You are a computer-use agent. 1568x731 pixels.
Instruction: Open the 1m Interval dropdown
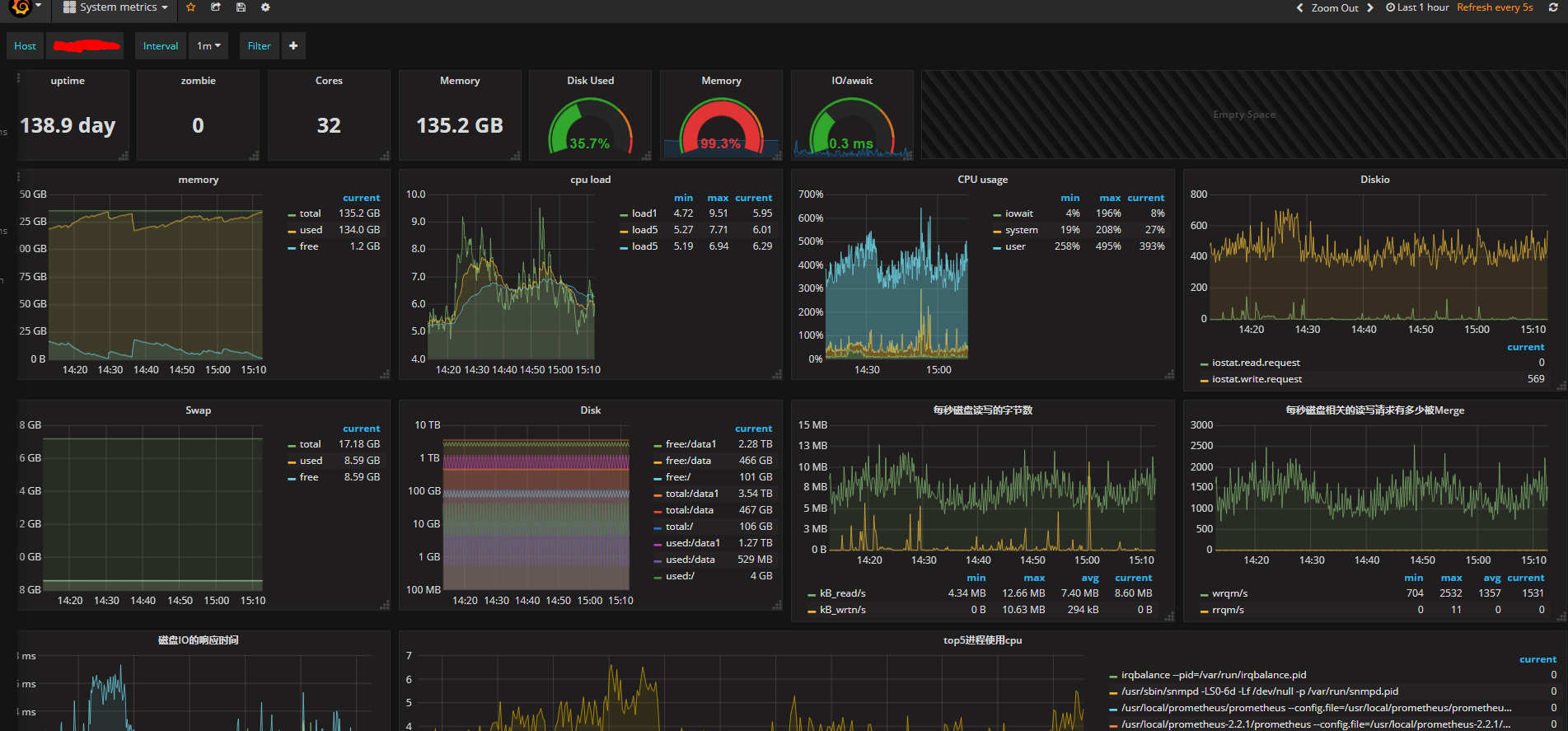[208, 46]
